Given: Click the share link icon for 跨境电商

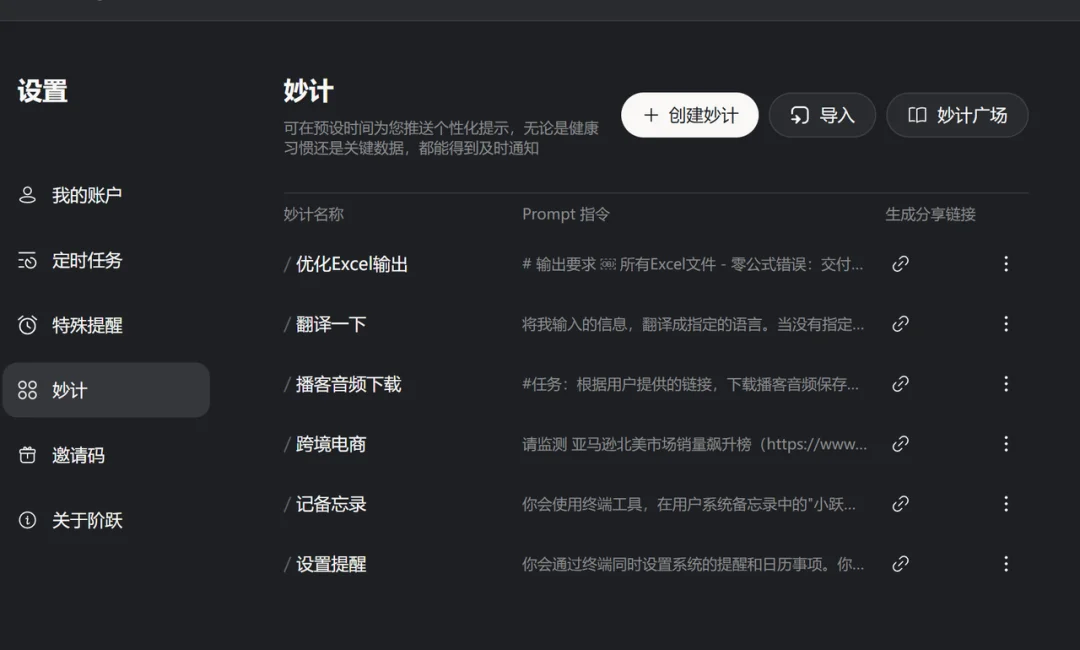Looking at the screenshot, I should 899,444.
